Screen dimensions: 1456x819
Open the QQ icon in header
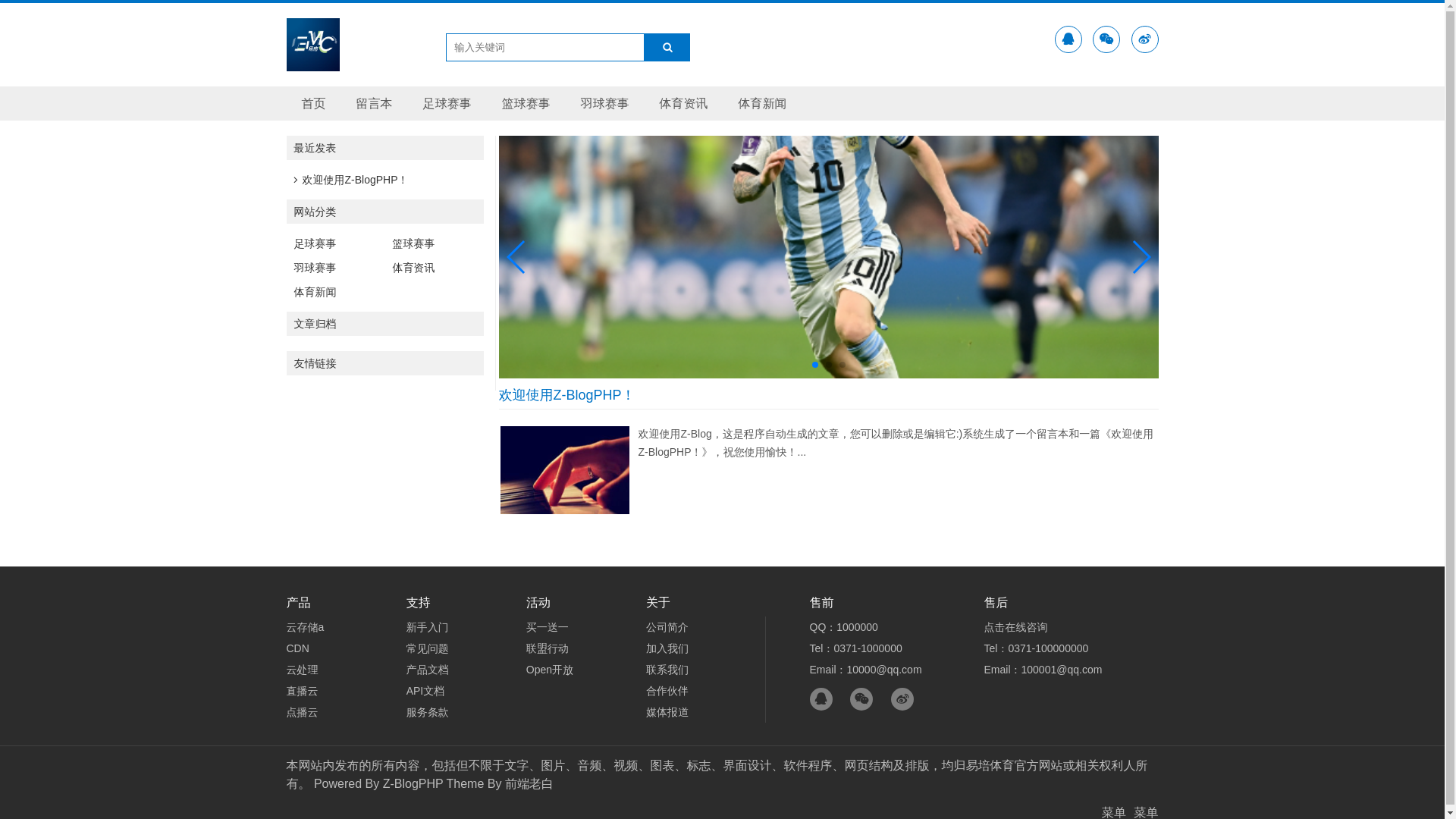1068,39
